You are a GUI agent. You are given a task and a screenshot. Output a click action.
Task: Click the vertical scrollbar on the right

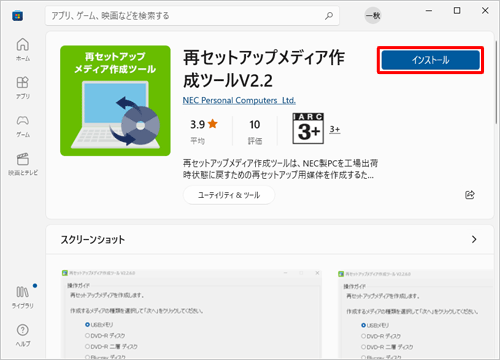click(497, 81)
